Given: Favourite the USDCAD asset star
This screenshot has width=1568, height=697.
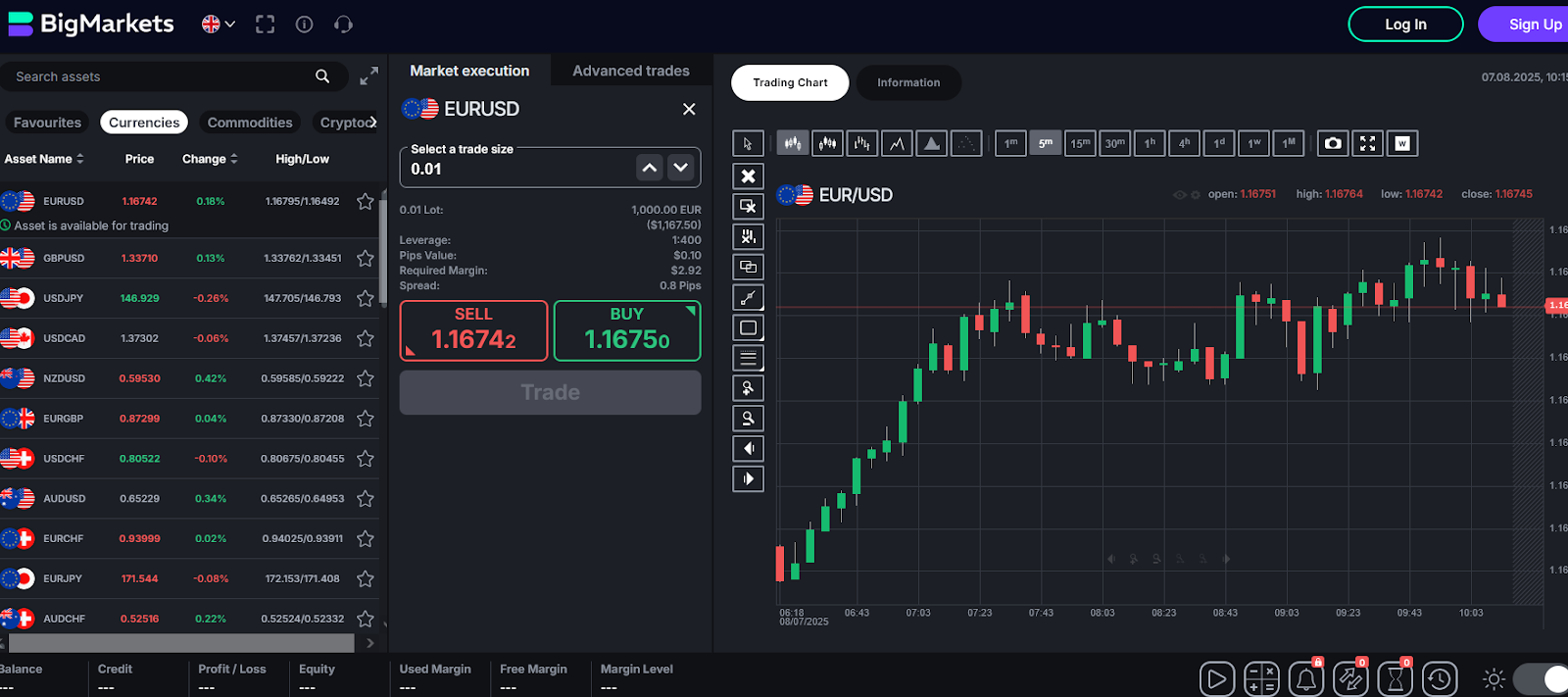Looking at the screenshot, I should [x=366, y=338].
